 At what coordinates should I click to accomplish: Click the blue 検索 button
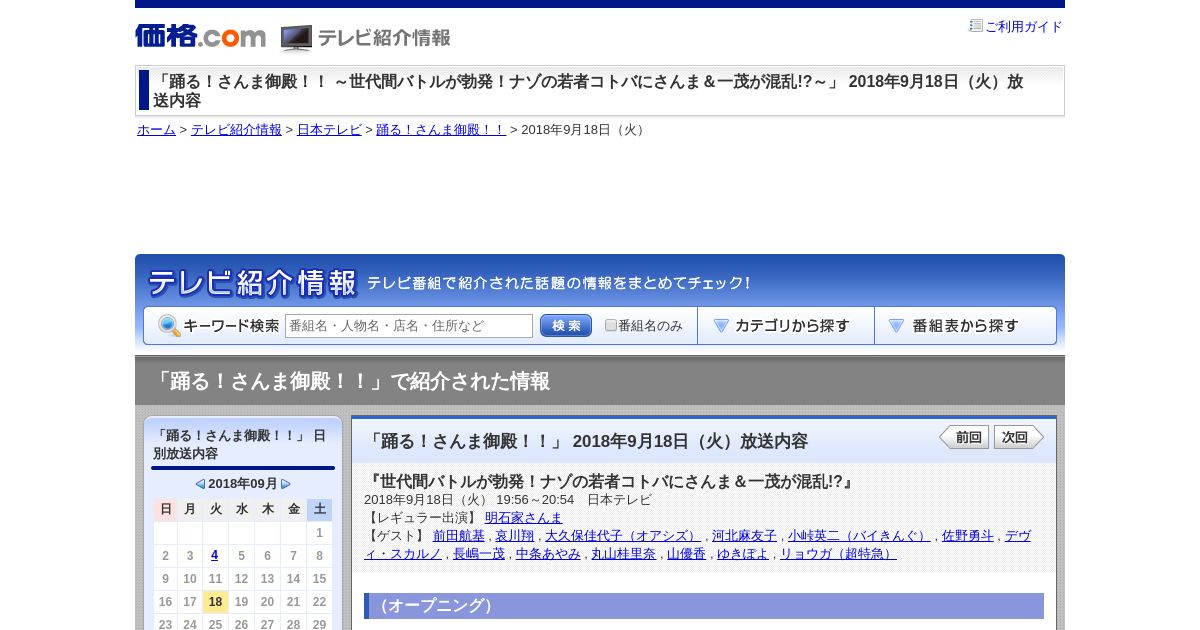click(566, 326)
